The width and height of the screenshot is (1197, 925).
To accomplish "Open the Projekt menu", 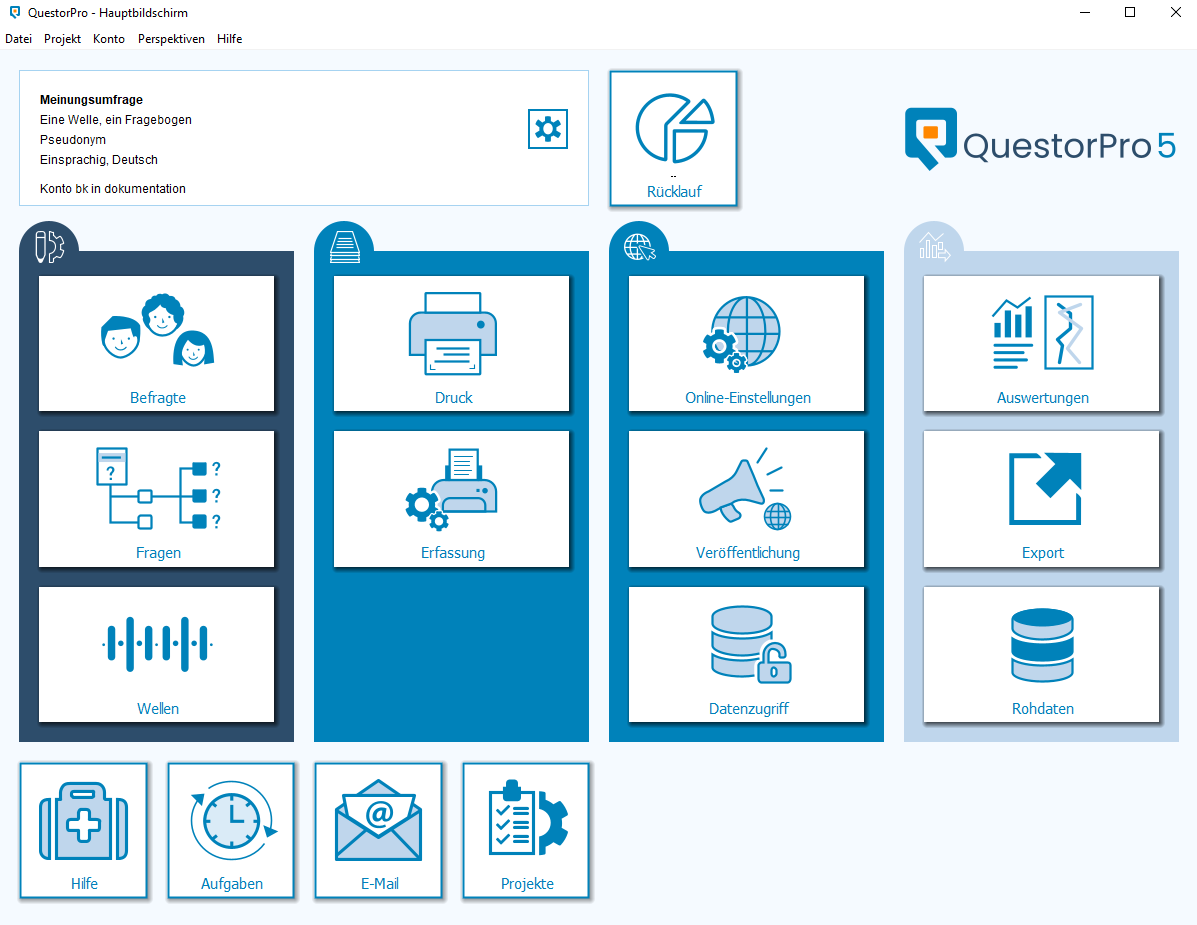I will (63, 39).
